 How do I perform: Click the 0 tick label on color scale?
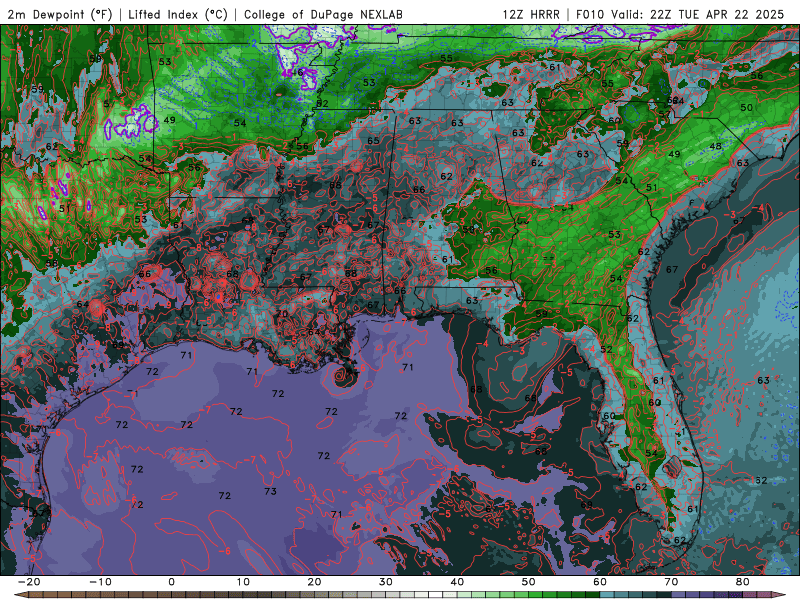(x=171, y=582)
